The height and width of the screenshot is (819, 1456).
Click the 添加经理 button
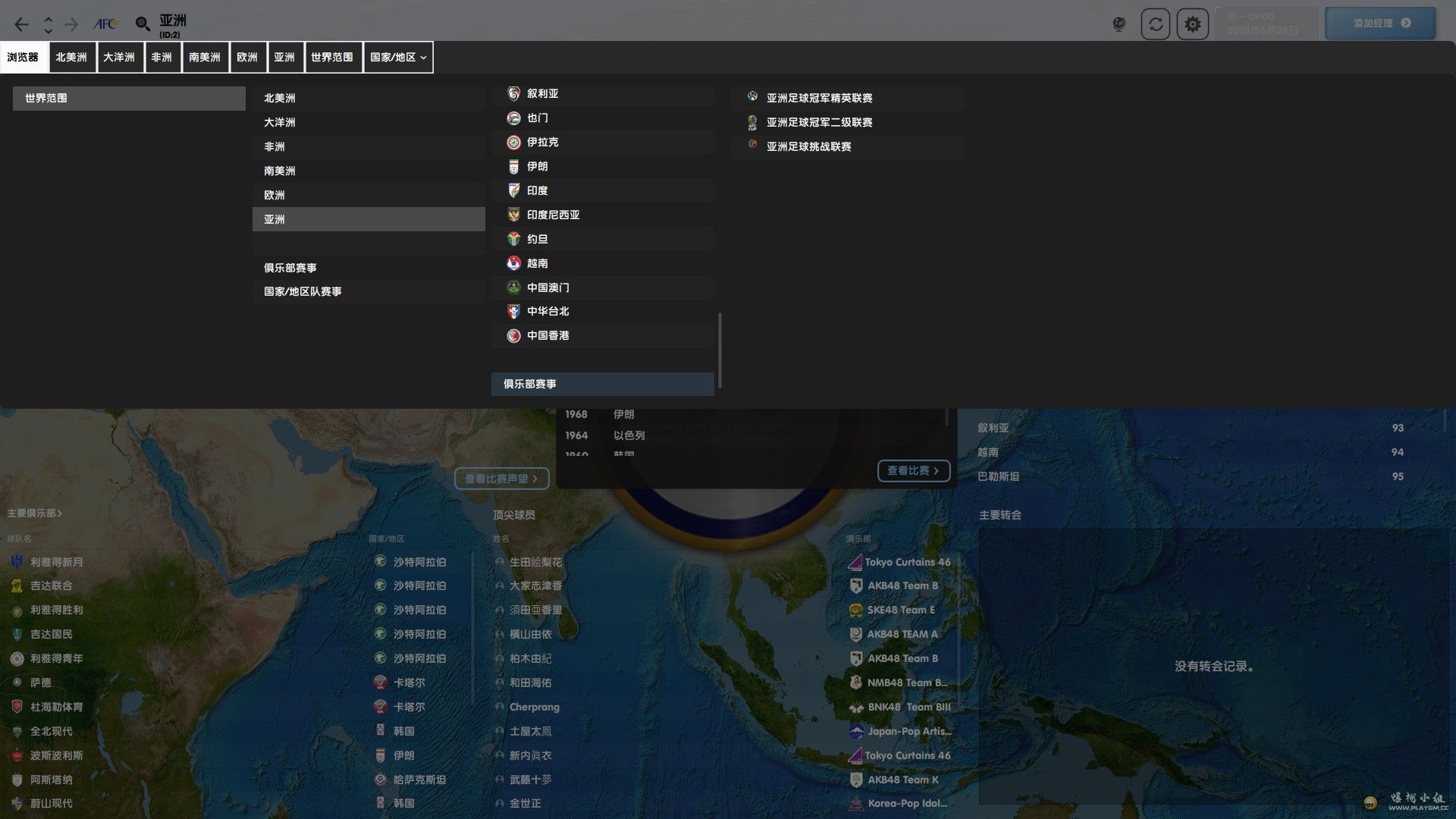coord(1380,24)
